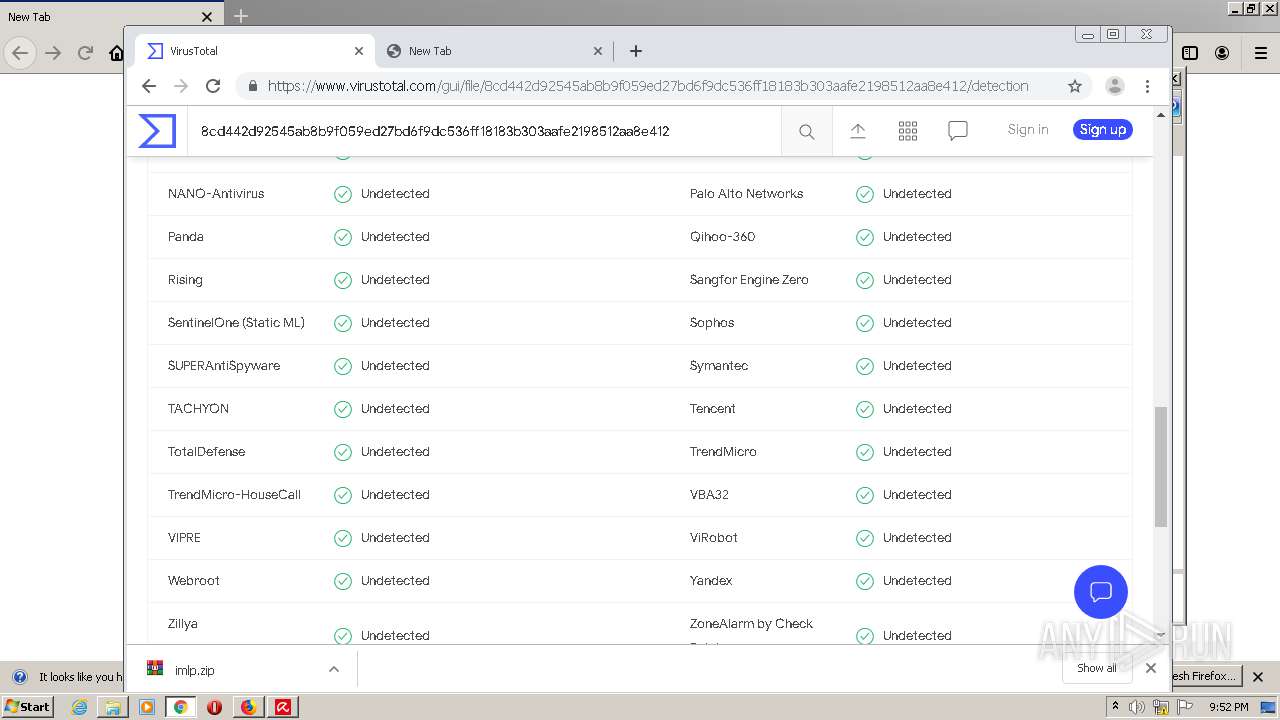Click TrendMicro-HouseCall engine name

[234, 495]
